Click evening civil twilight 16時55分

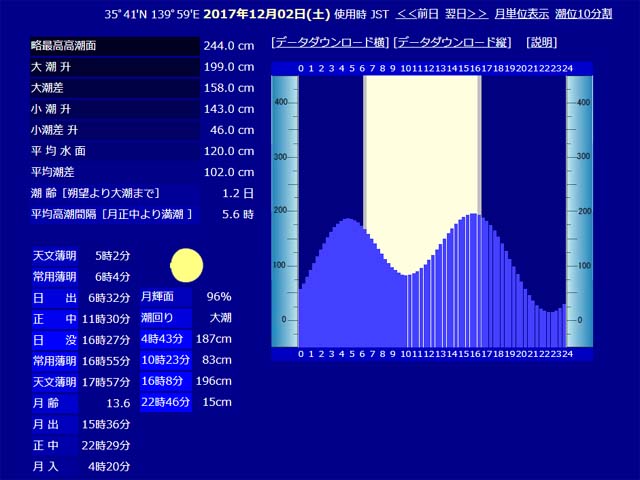pyautogui.click(x=106, y=361)
